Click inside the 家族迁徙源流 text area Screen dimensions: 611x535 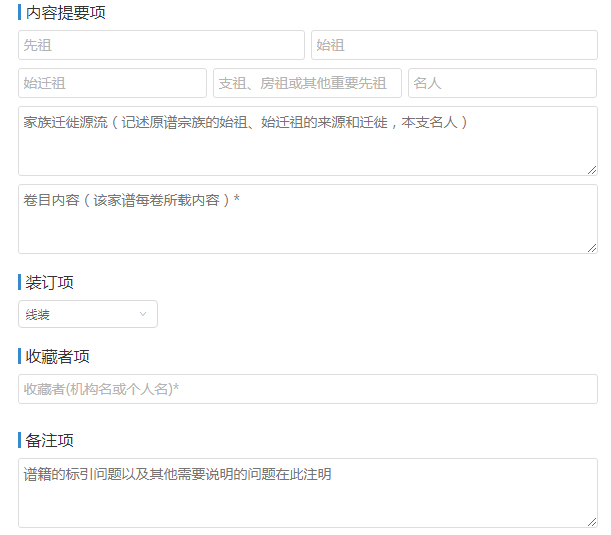click(307, 141)
